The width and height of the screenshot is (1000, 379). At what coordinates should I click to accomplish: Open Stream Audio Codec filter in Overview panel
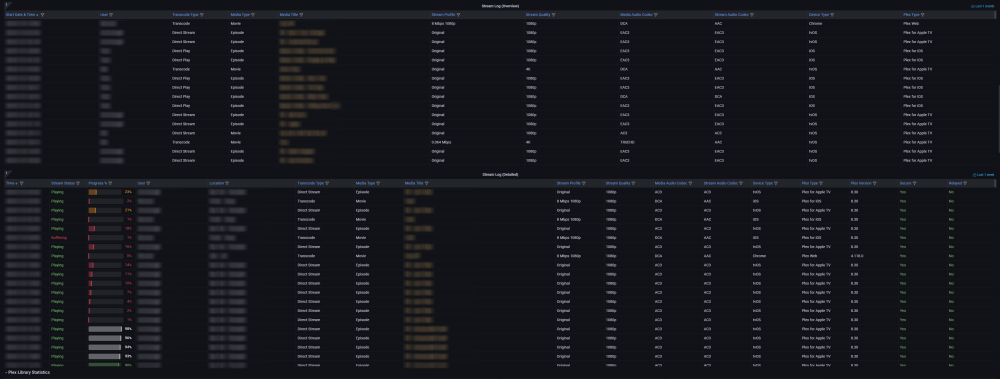751,14
